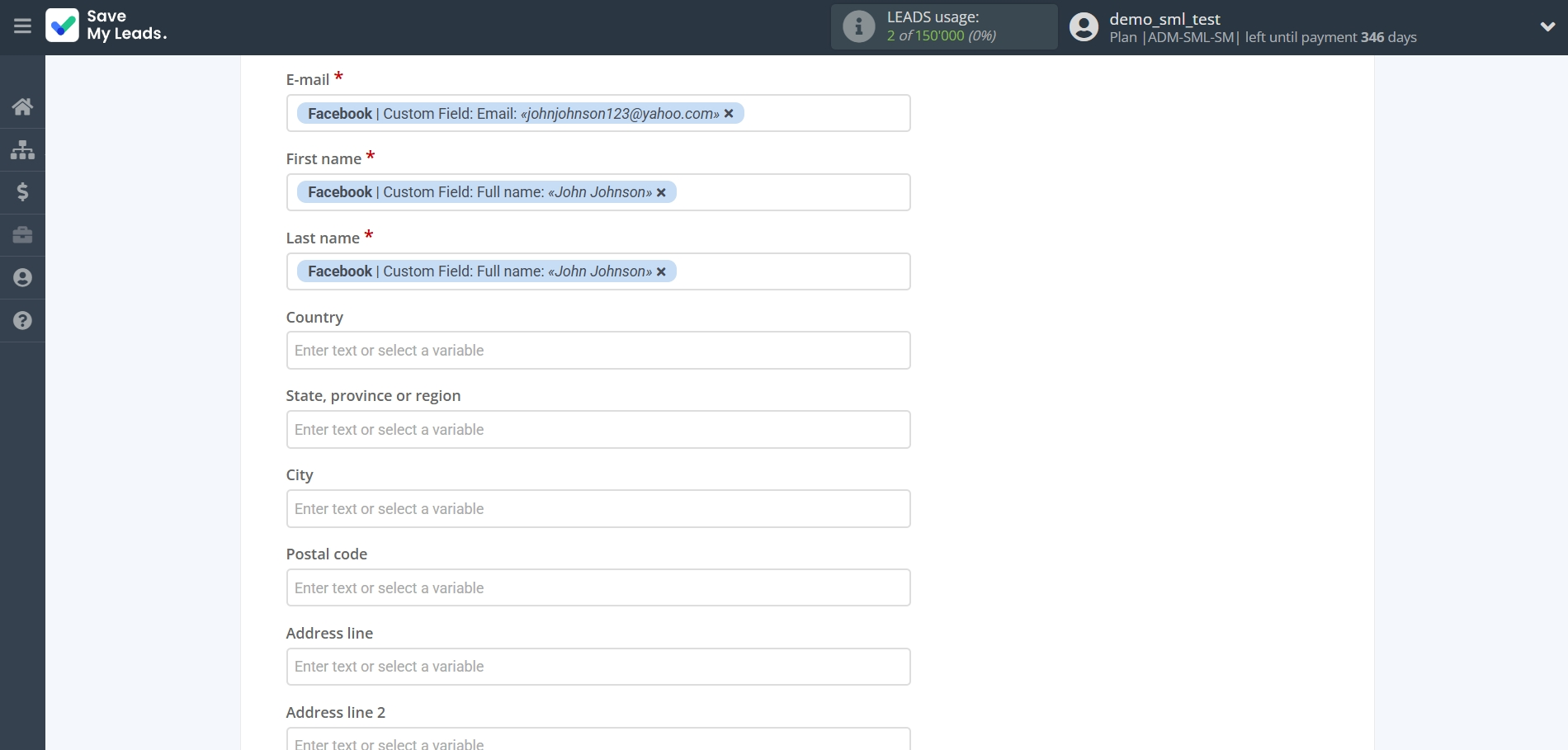Image resolution: width=1568 pixels, height=750 pixels.
Task: Remove Full name tag from Last name
Action: click(x=661, y=271)
